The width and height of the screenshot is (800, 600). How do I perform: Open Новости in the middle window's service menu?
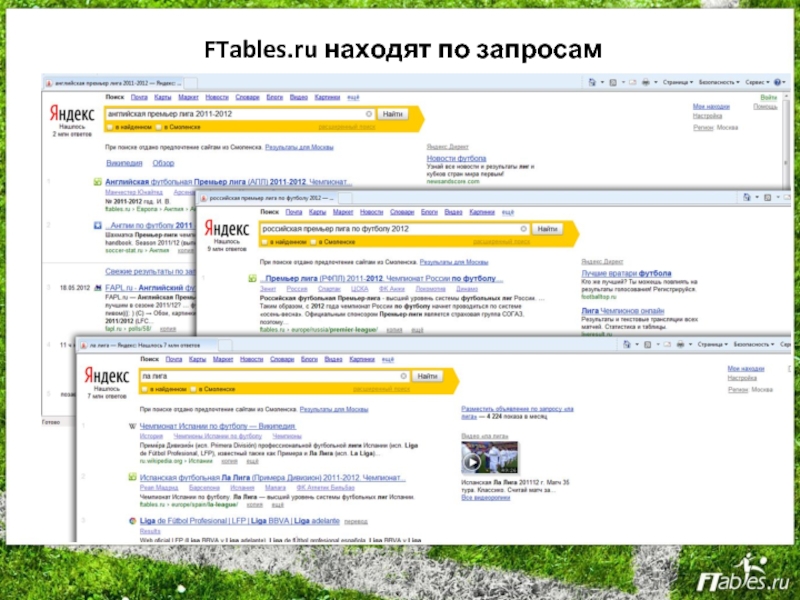pyautogui.click(x=371, y=212)
